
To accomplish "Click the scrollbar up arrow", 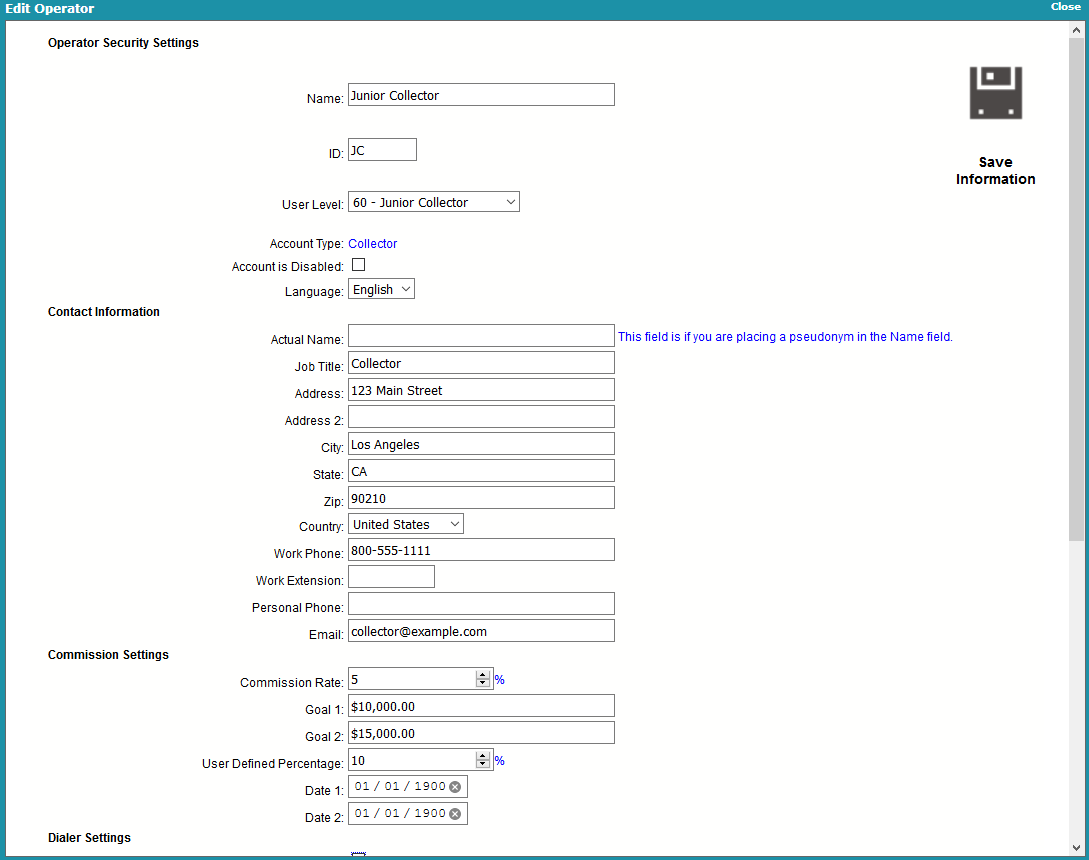I will click(x=1076, y=30).
